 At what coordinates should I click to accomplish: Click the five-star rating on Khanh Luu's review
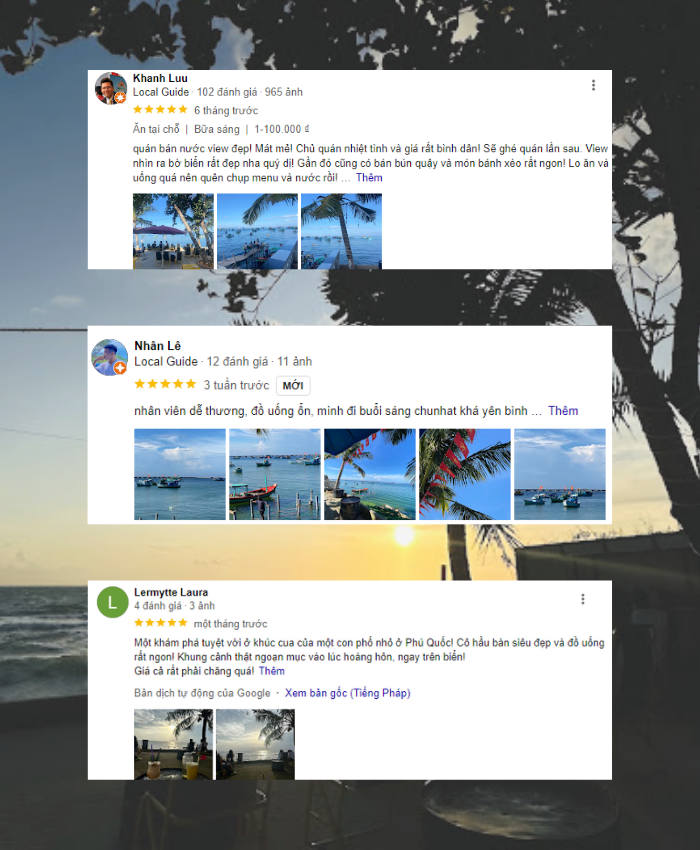click(160, 110)
